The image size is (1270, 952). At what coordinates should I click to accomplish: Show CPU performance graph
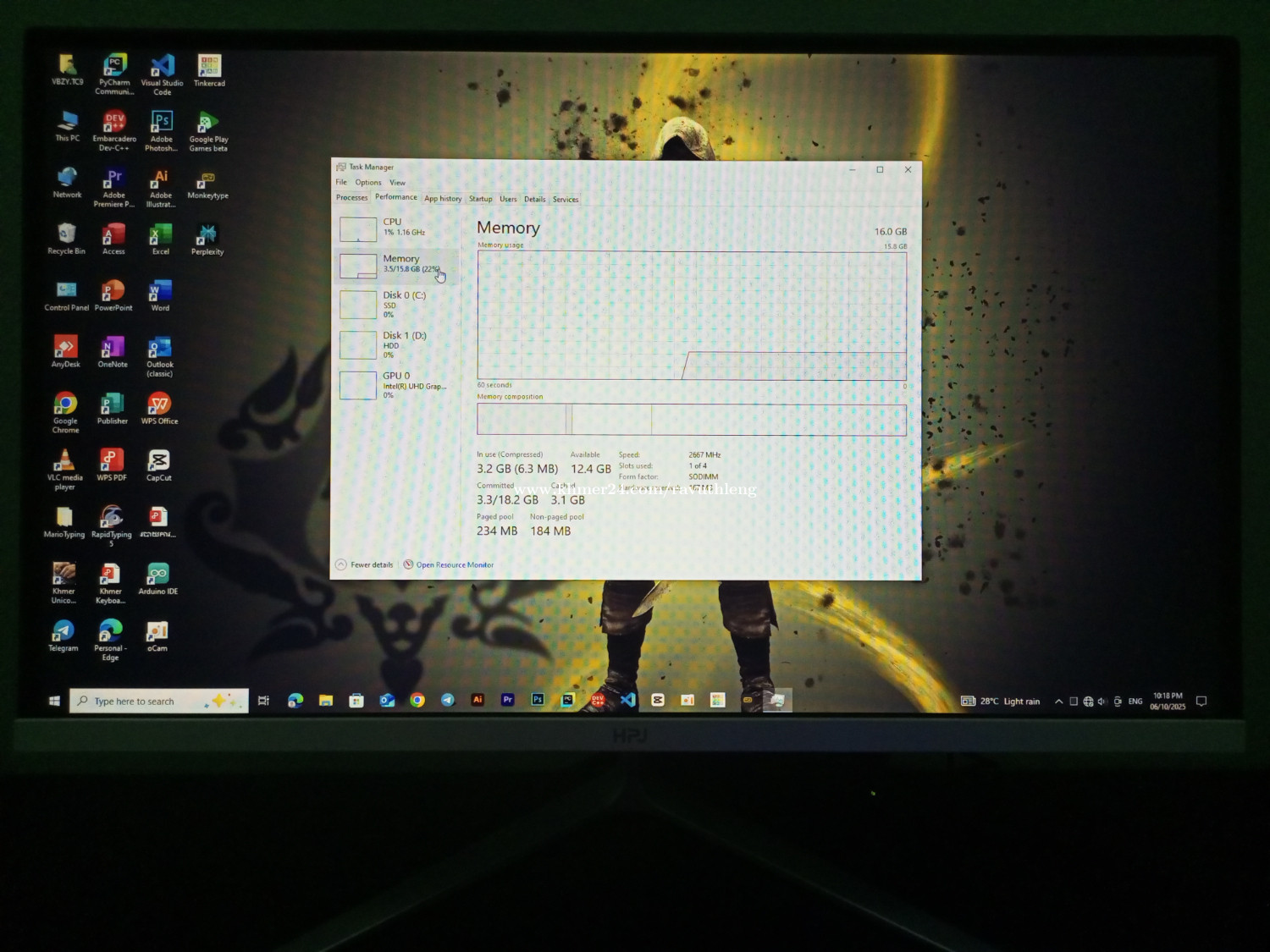(x=398, y=228)
